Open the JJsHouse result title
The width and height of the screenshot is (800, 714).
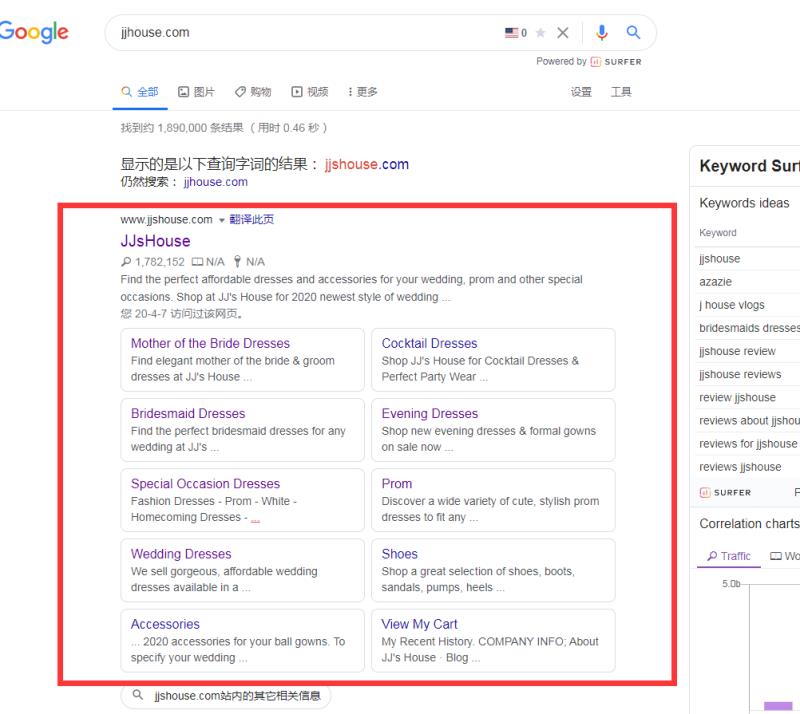pos(156,241)
